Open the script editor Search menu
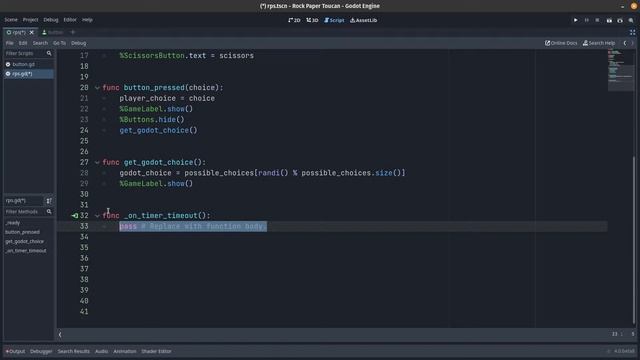 tap(40, 43)
